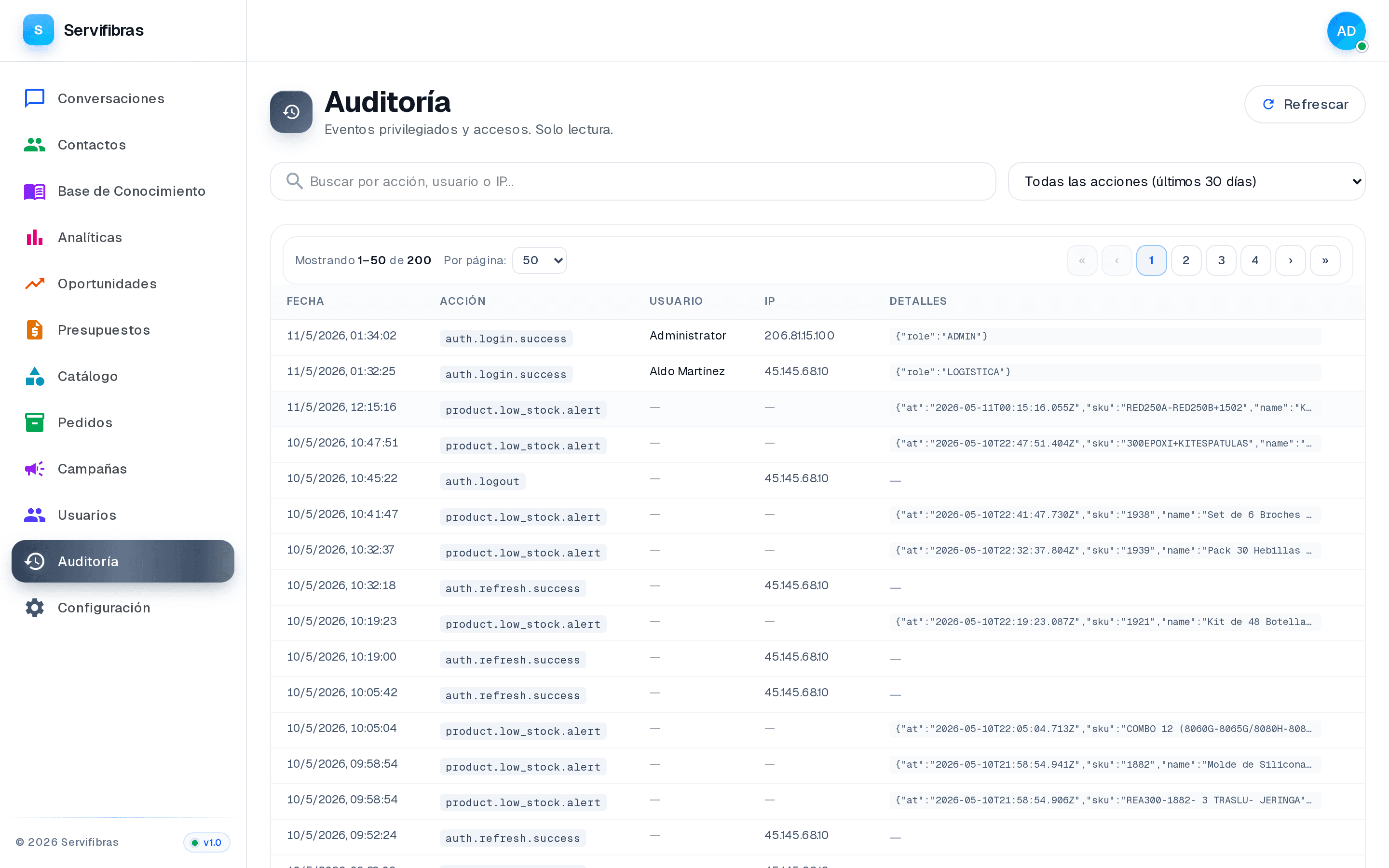The height and width of the screenshot is (868, 1389).
Task: Click the ACCIÓN column header
Action: pyautogui.click(x=463, y=301)
